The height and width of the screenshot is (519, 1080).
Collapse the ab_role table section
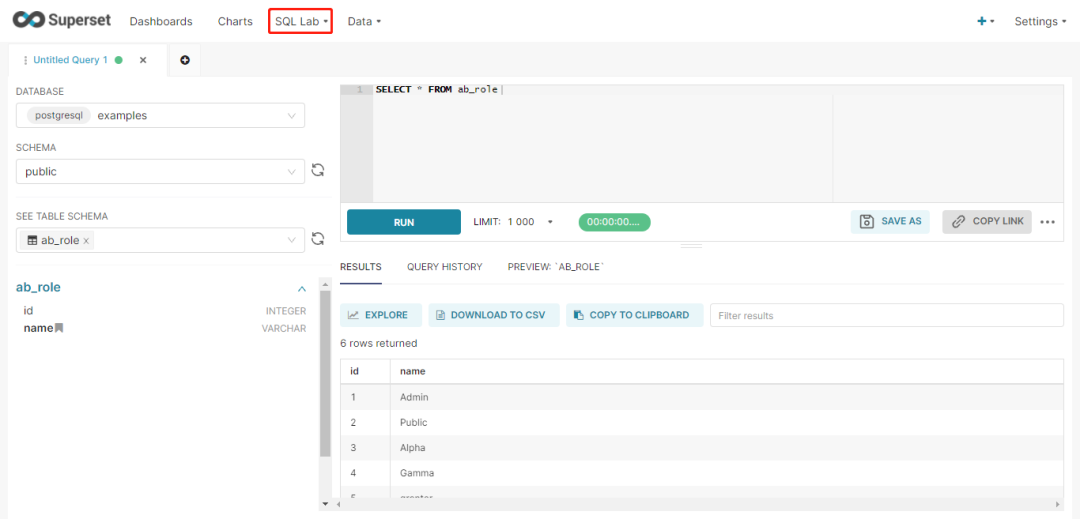[x=301, y=288]
